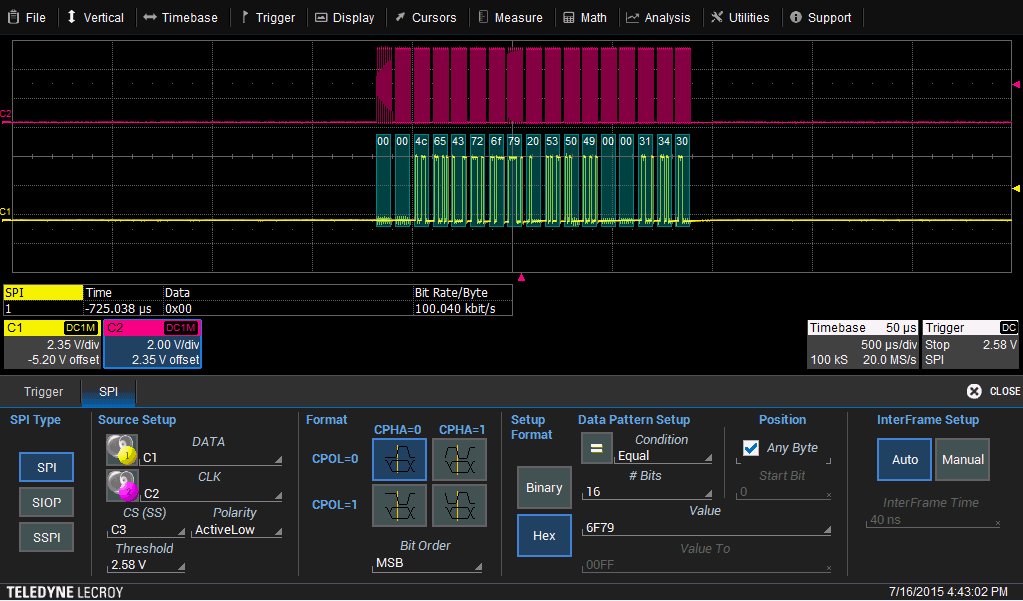Viewport: 1023px width, 601px height.
Task: Open the Polarity dropdown set to ActiveLow
Action: tap(236, 529)
